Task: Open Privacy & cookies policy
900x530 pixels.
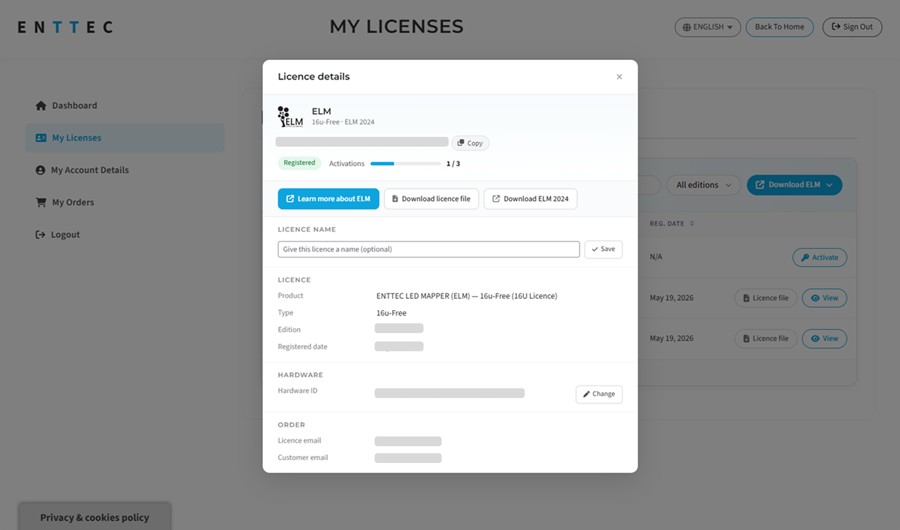Action: tap(95, 517)
